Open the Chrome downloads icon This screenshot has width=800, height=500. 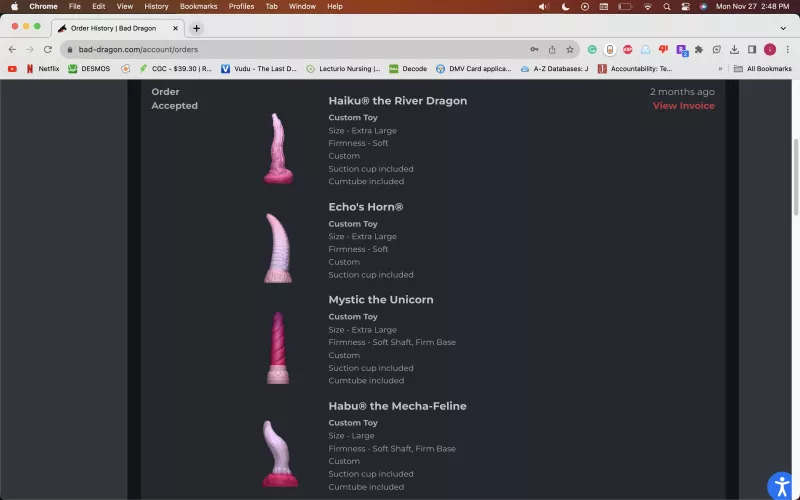coord(734,49)
